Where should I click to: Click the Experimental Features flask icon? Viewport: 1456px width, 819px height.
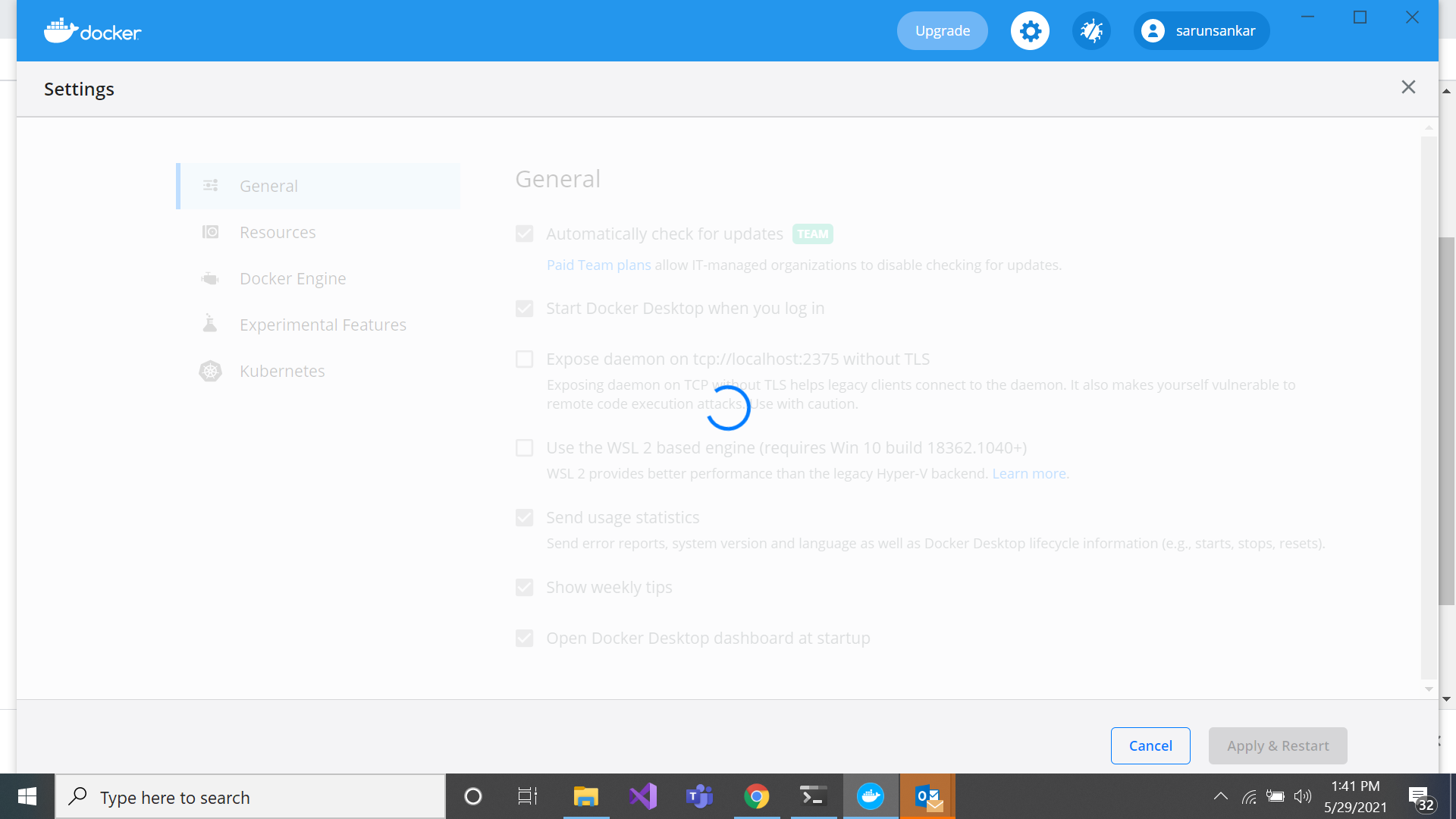tap(210, 324)
